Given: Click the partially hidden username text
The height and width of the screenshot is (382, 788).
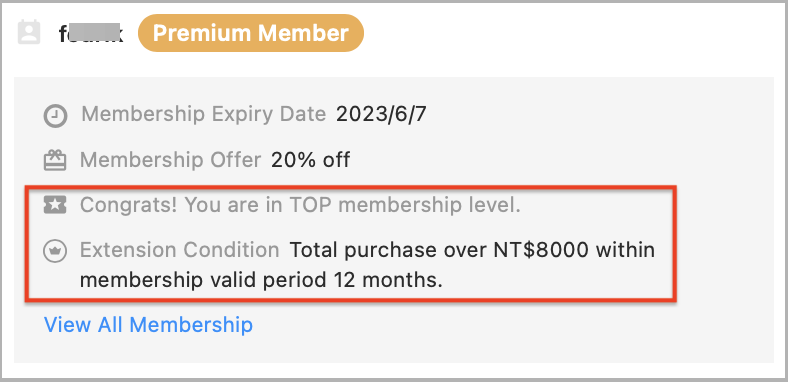Looking at the screenshot, I should 91,34.
